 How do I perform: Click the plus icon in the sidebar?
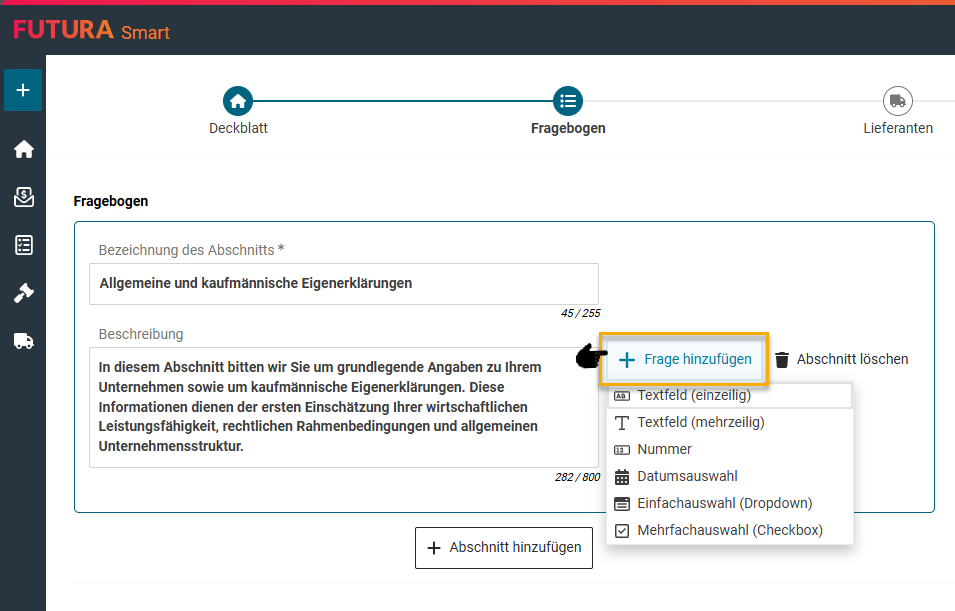pos(23,90)
